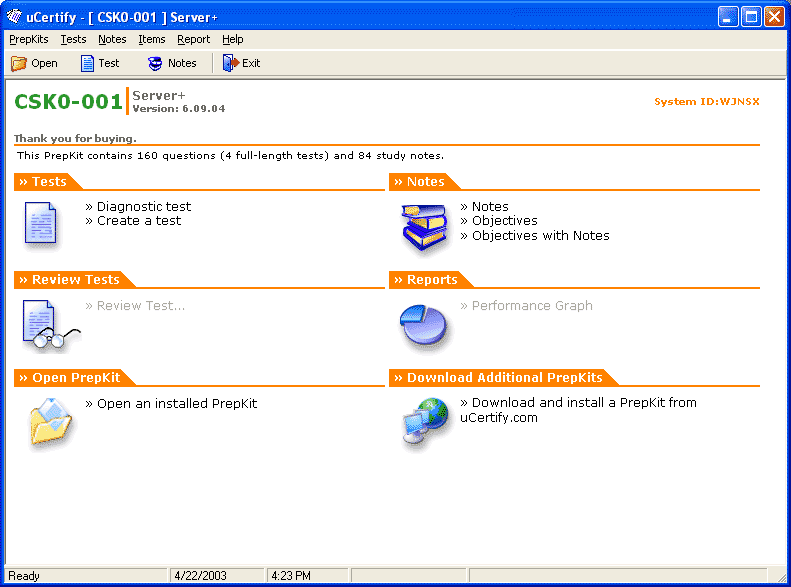This screenshot has width=791, height=587.
Task: Click the Open PrepKit section header
Action: tap(75, 378)
